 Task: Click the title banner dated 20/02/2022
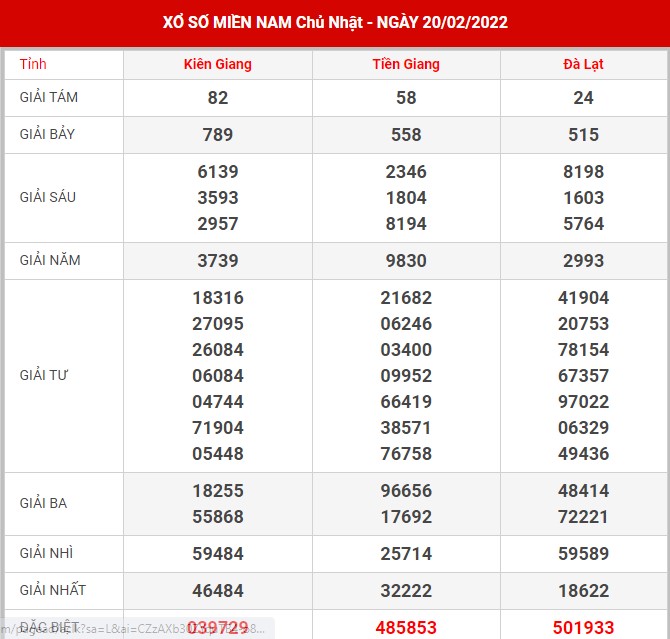(335, 22)
